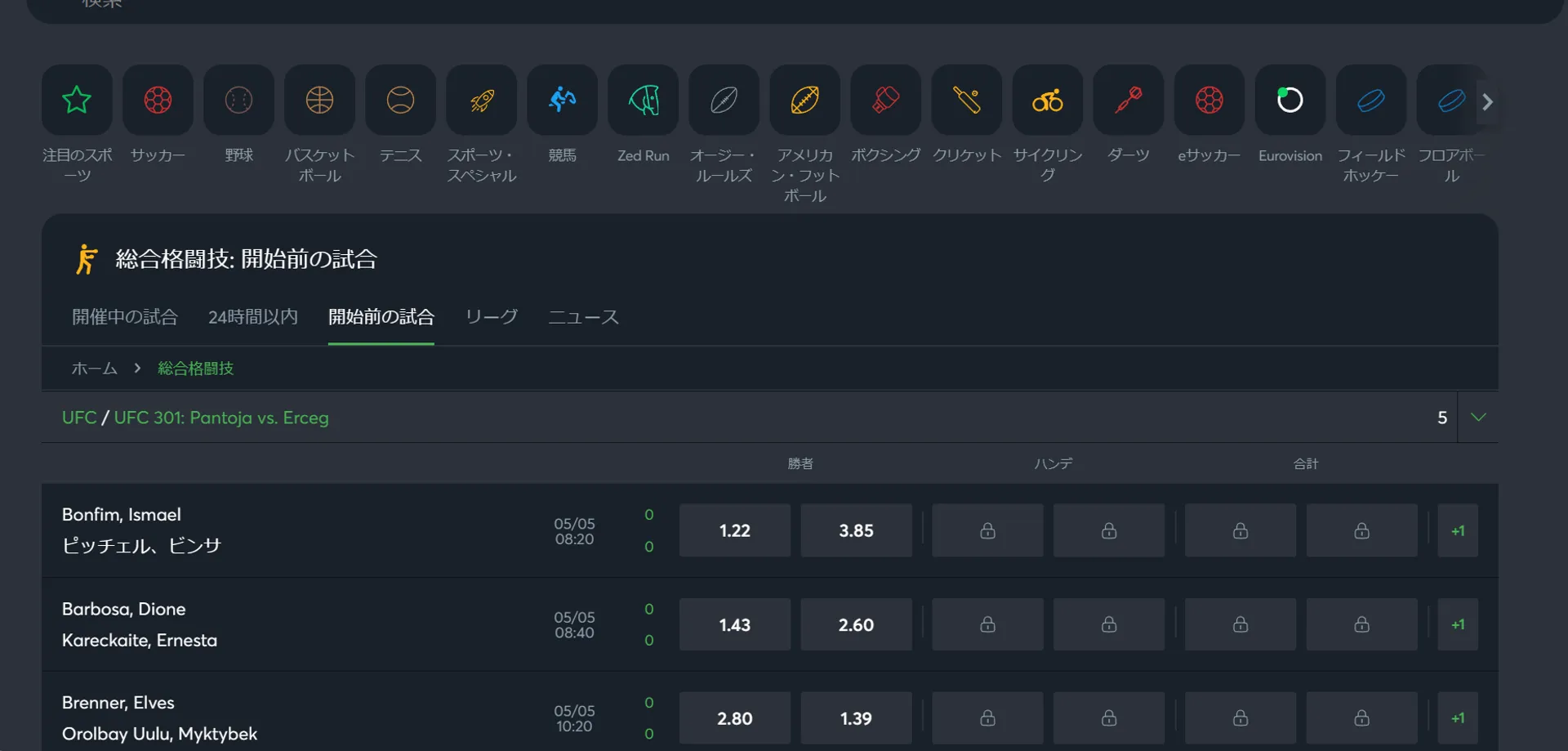The width and height of the screenshot is (1568, 751).
Task: Open Barbosa, Dione match details
Action: pos(124,609)
